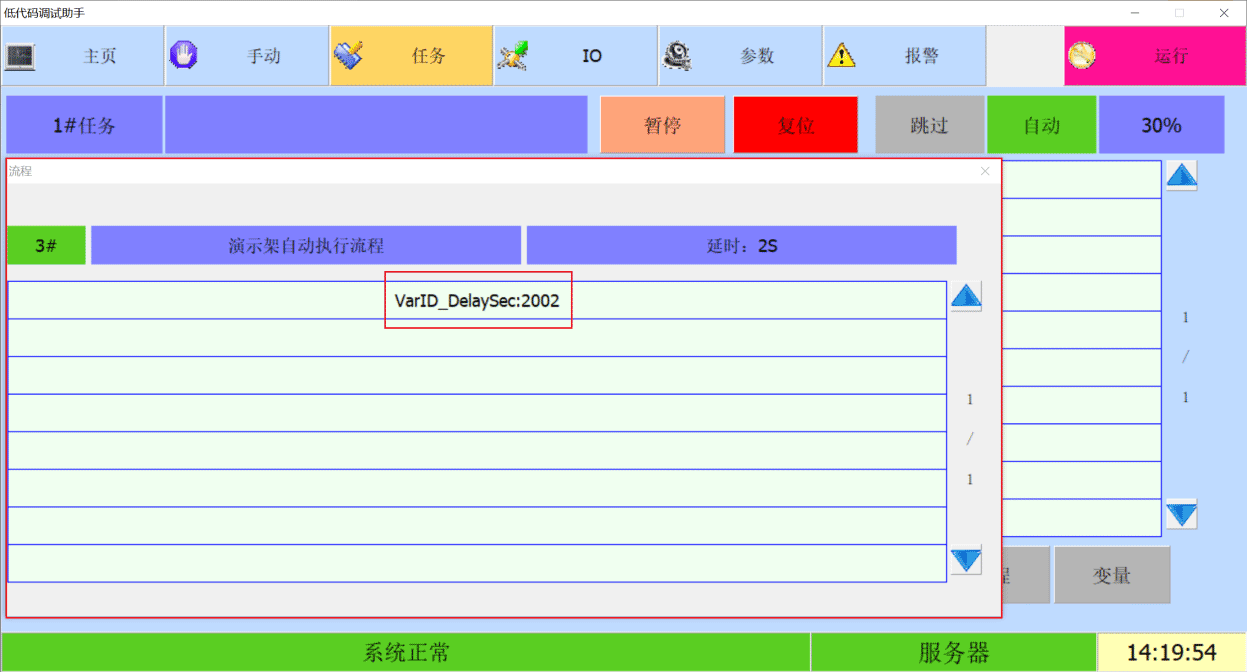Open the 变量 variables button
Viewport: 1247px width, 672px height.
[x=1111, y=575]
